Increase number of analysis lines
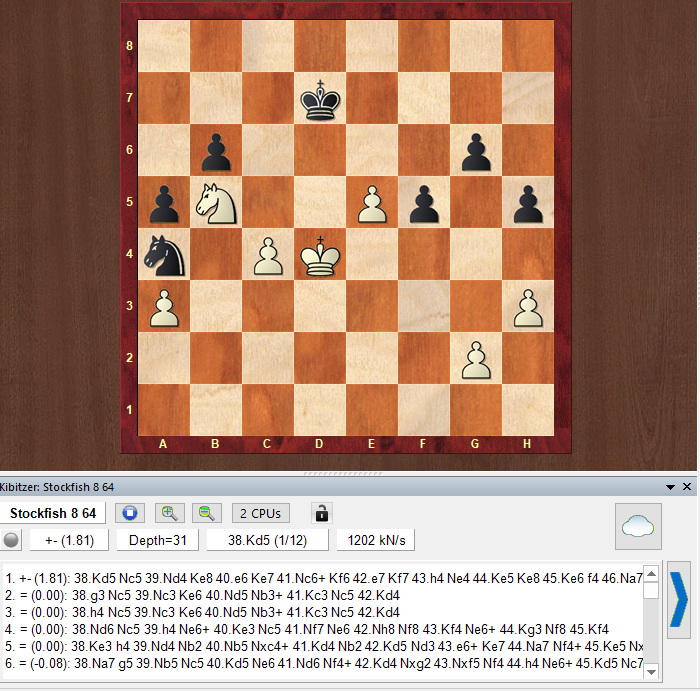Screen dimensions: 700x691 pyautogui.click(x=169, y=513)
